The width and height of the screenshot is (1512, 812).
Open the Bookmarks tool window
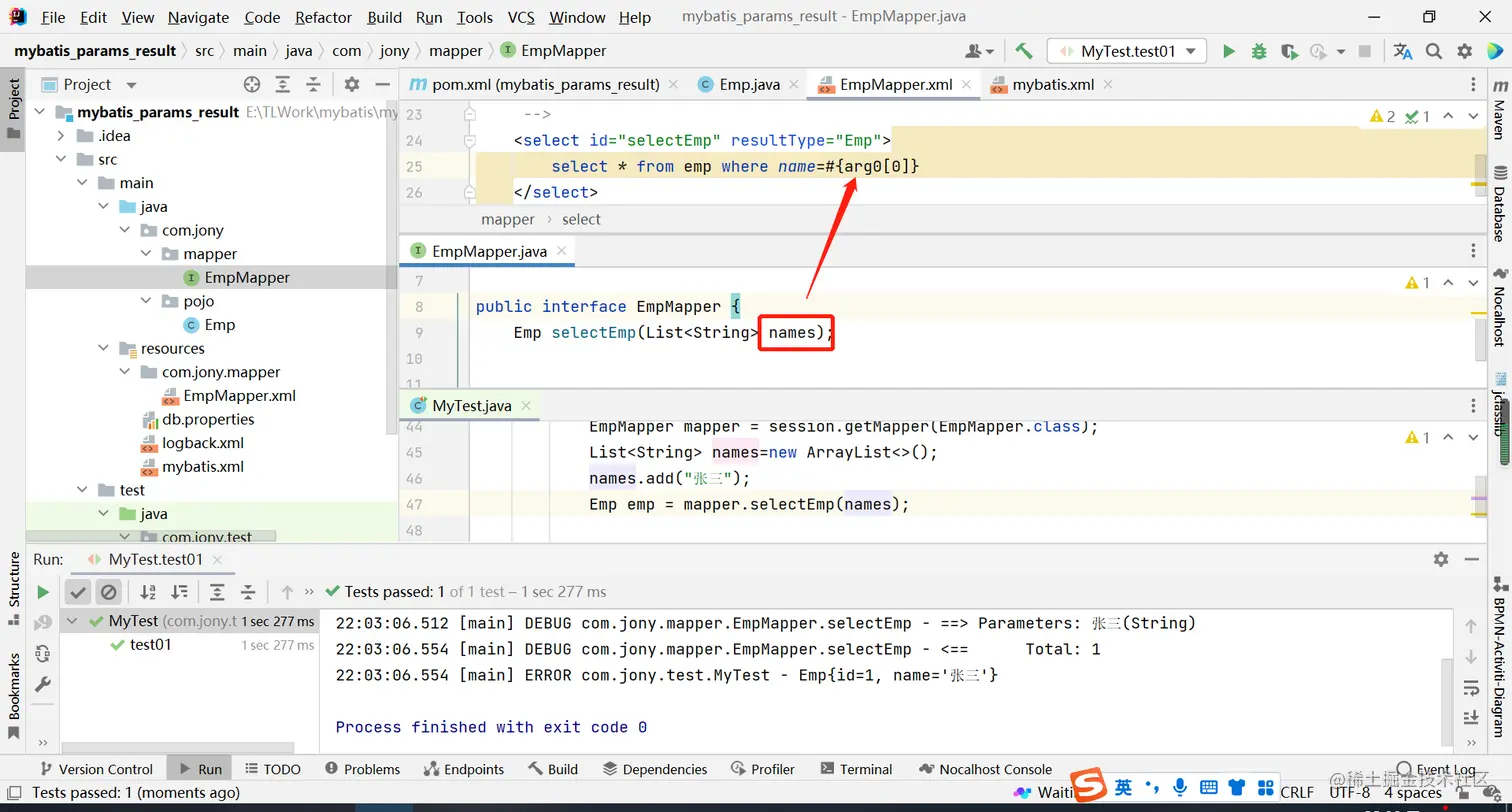[x=14, y=696]
